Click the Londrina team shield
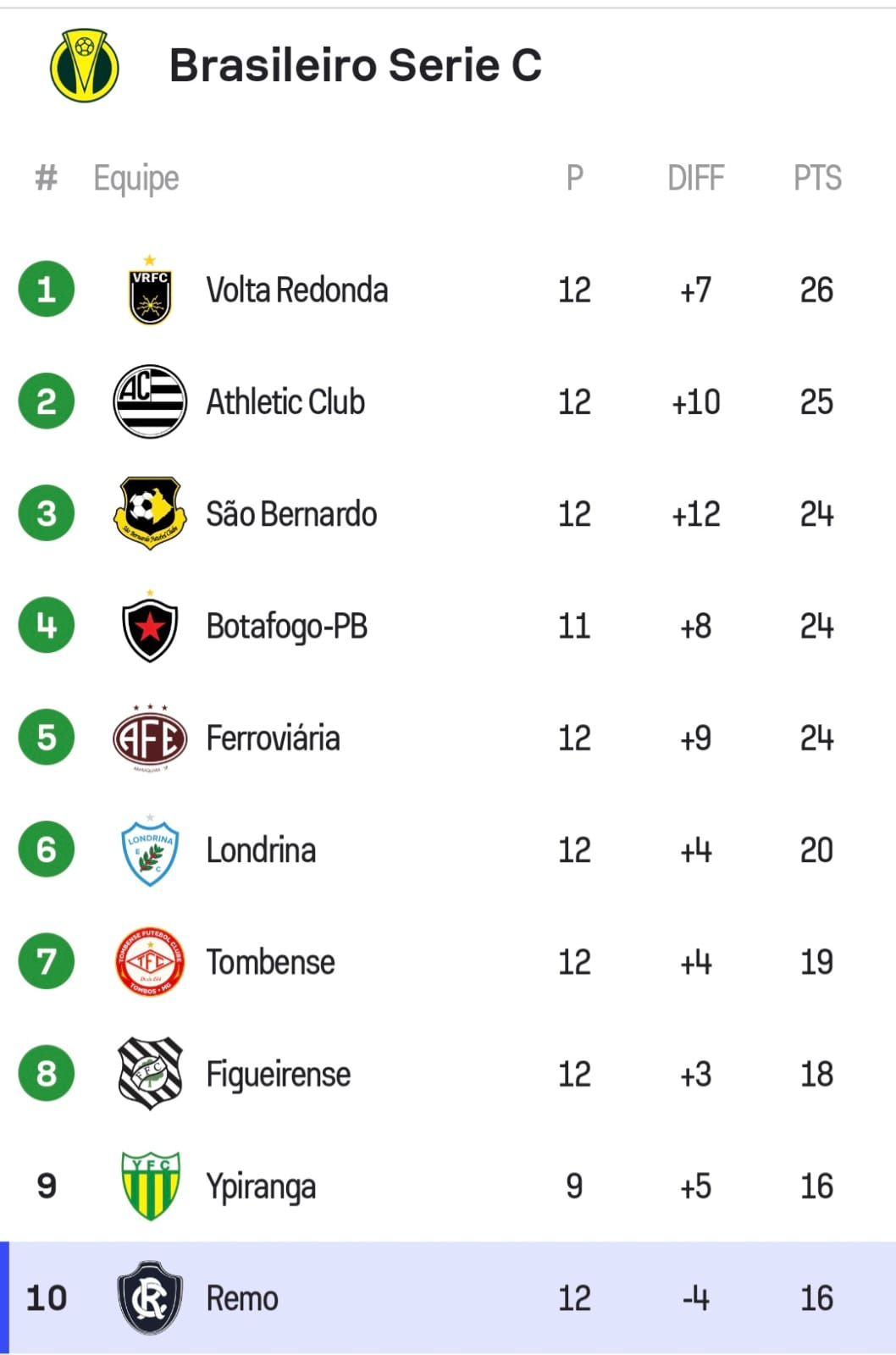This screenshot has height=1355, width=896. click(150, 851)
